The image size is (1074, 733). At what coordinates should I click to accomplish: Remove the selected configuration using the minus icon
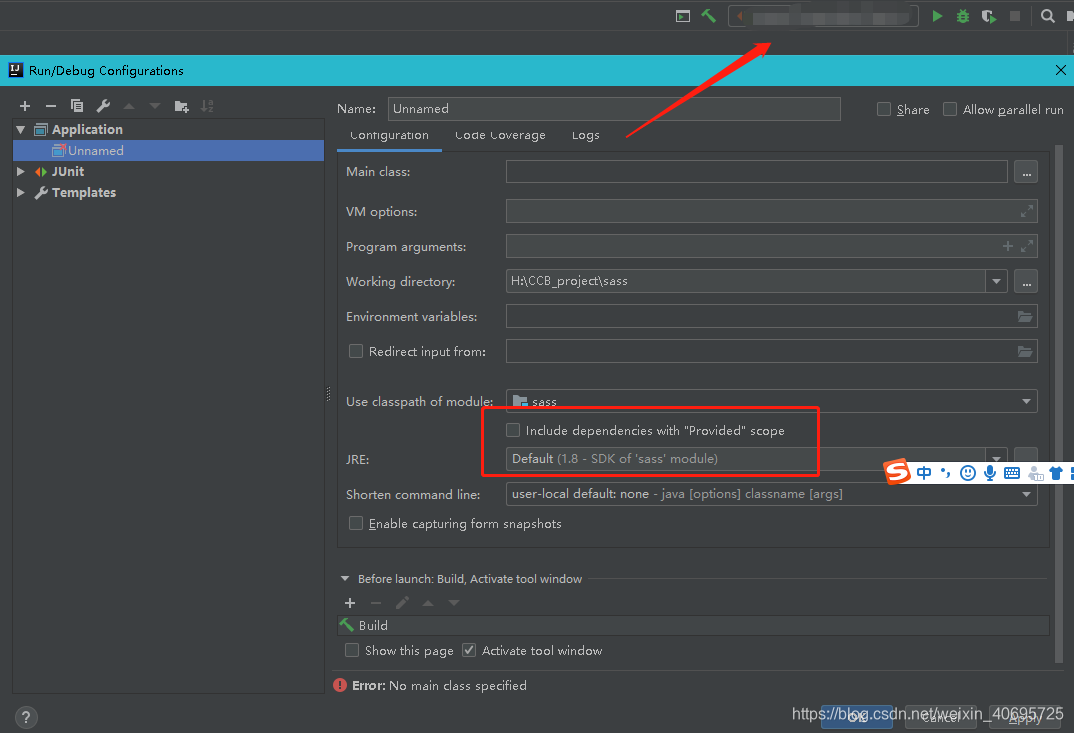click(50, 105)
